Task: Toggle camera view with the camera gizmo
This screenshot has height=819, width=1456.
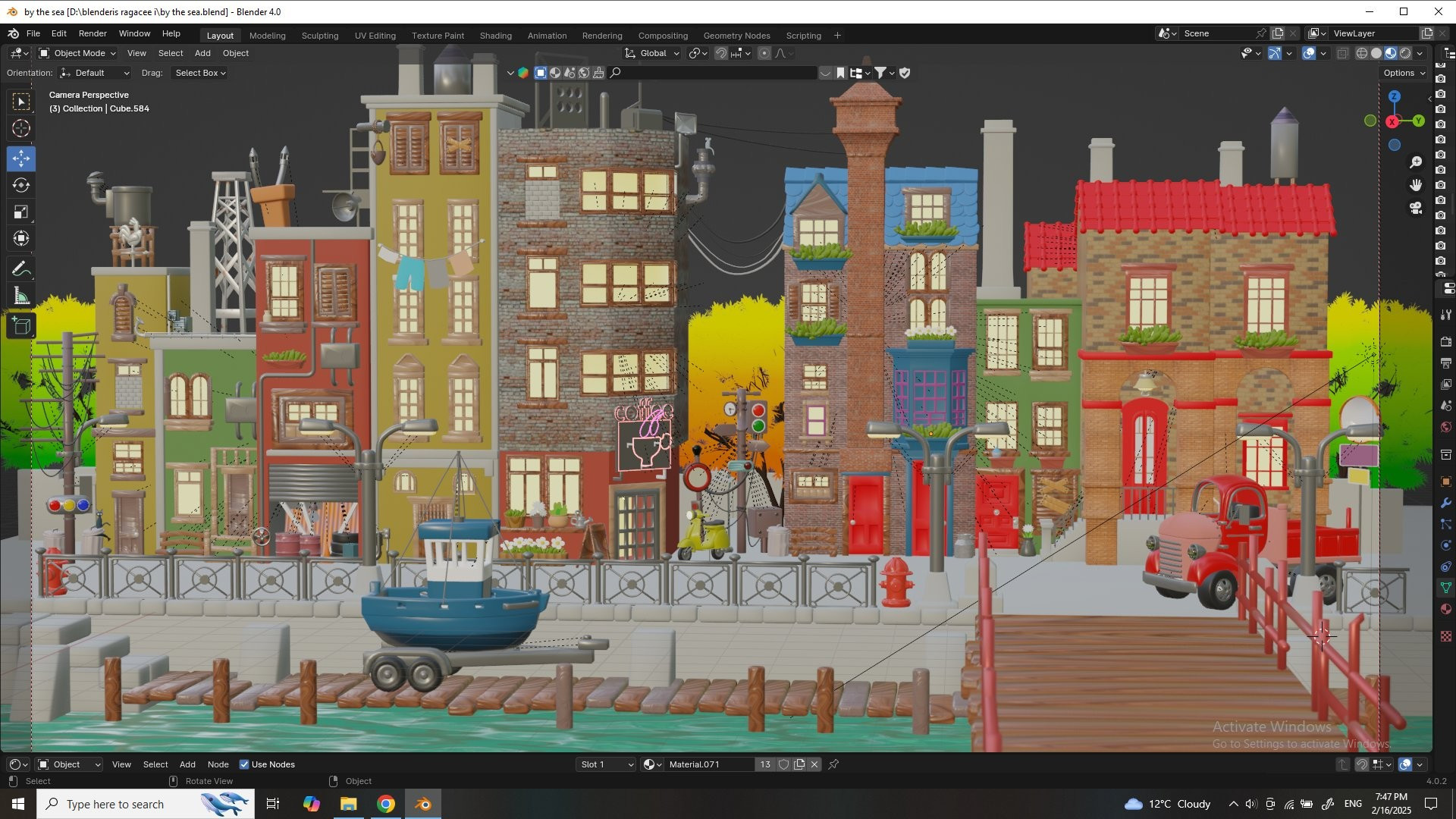Action: tap(1416, 208)
